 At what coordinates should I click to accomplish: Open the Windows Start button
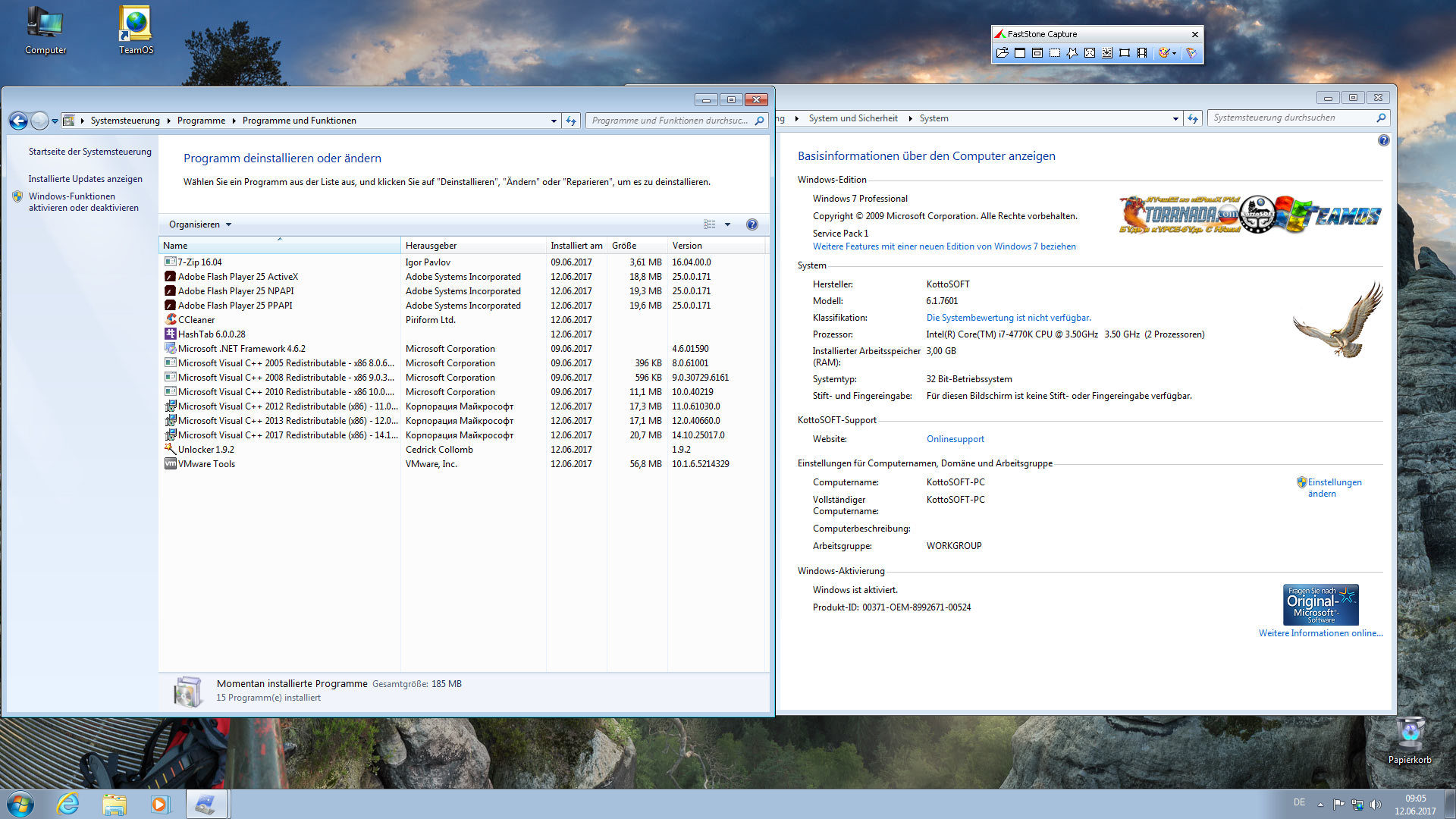coord(20,804)
